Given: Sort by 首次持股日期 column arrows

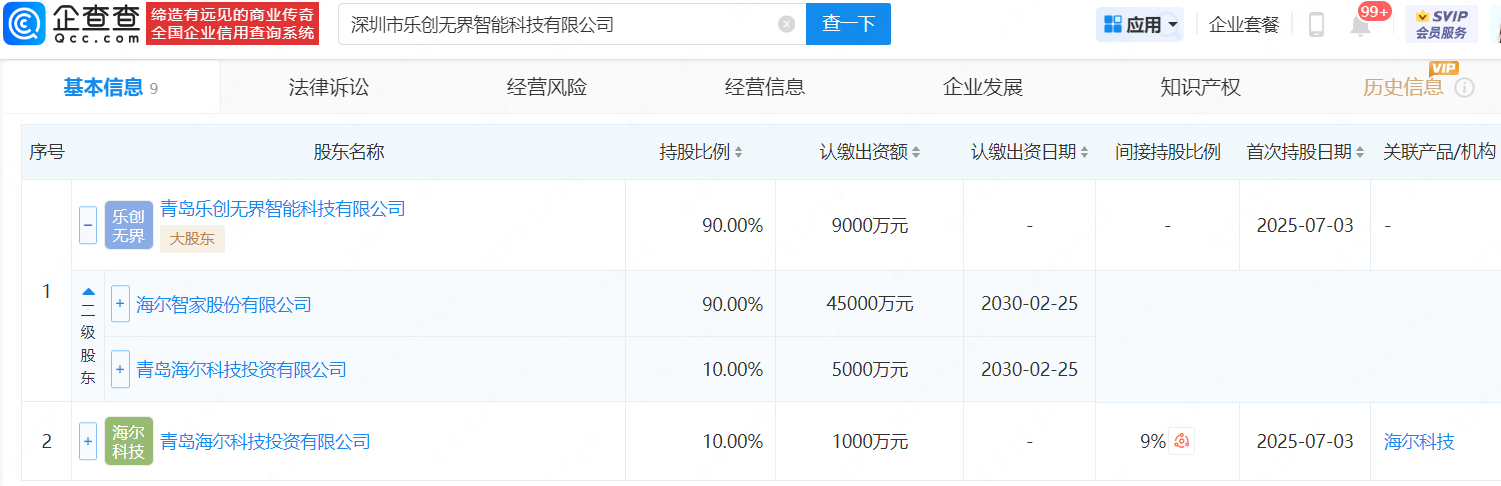Looking at the screenshot, I should pyautogui.click(x=1360, y=152).
